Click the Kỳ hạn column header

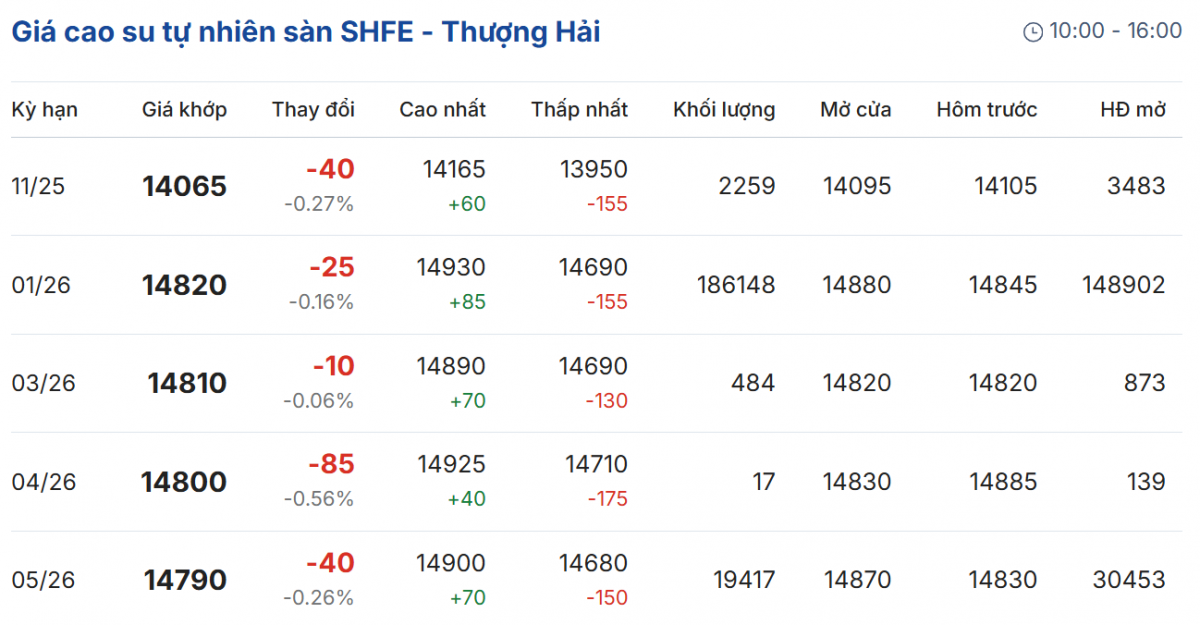tap(44, 110)
